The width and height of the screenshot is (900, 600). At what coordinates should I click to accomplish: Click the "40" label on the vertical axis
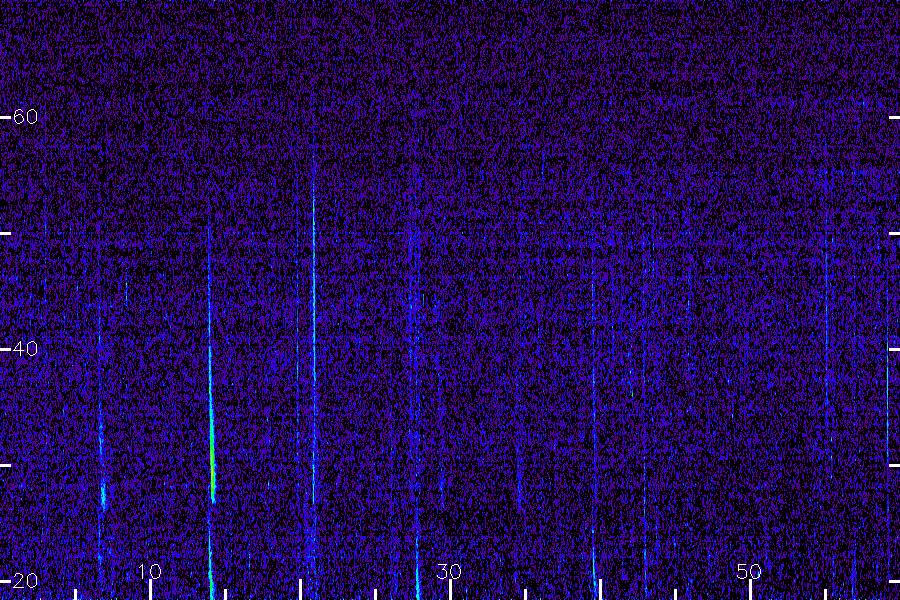coord(25,349)
